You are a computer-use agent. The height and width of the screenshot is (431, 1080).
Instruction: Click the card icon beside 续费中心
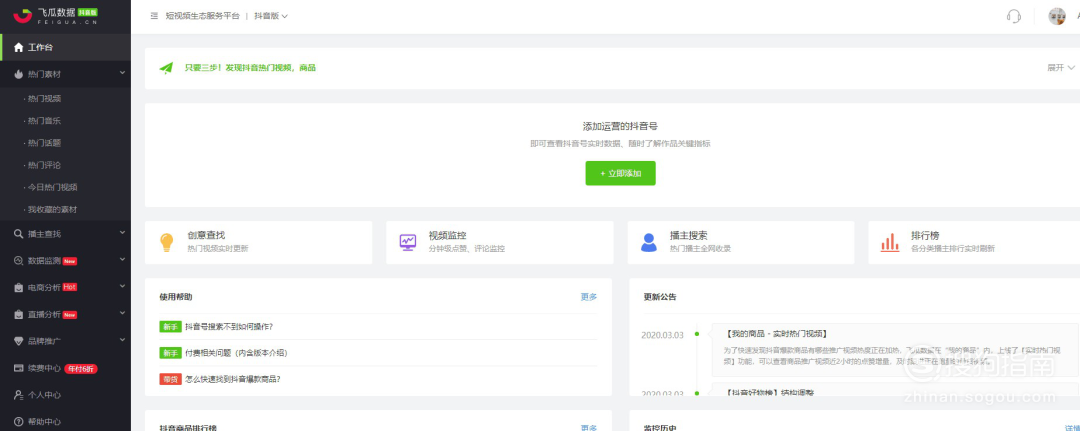[x=19, y=368]
